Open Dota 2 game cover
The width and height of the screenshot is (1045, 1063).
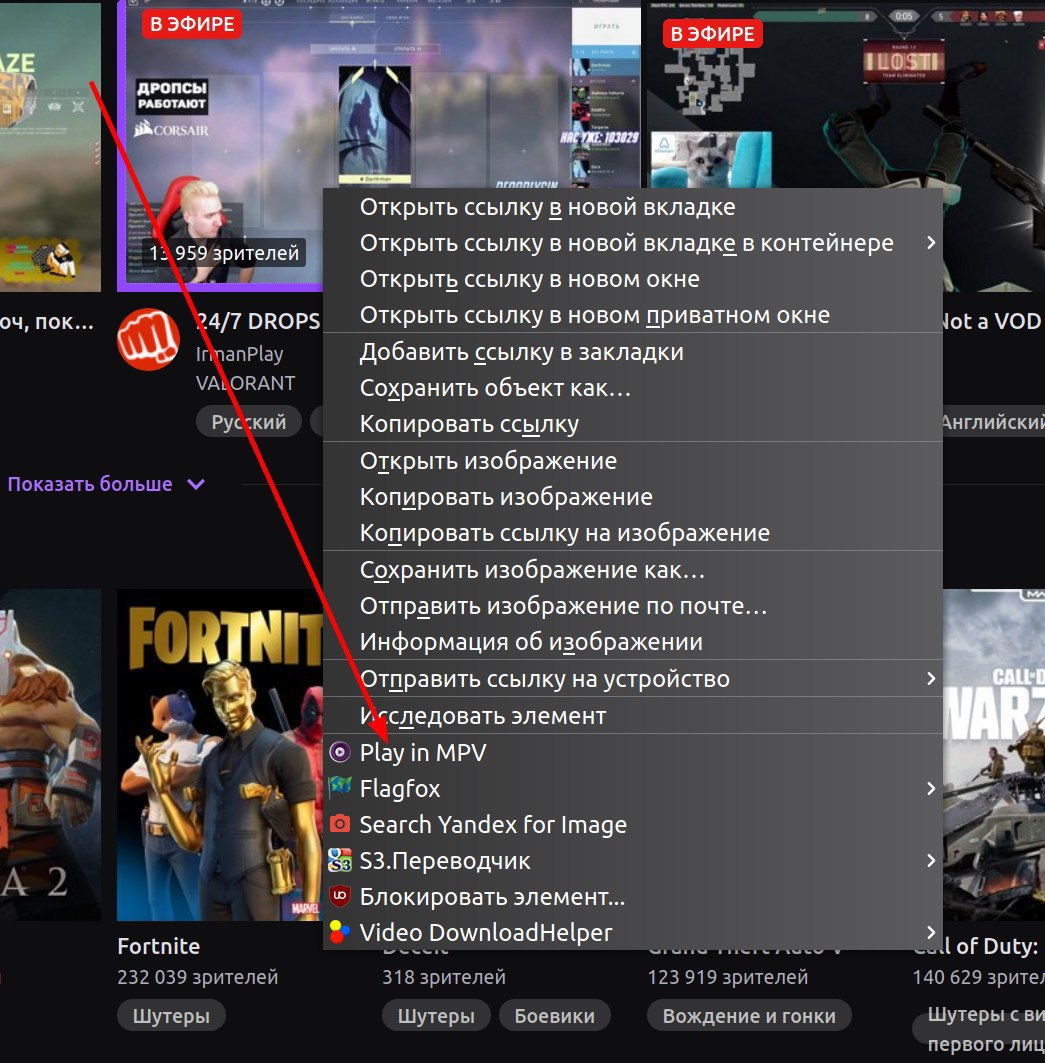[50, 755]
